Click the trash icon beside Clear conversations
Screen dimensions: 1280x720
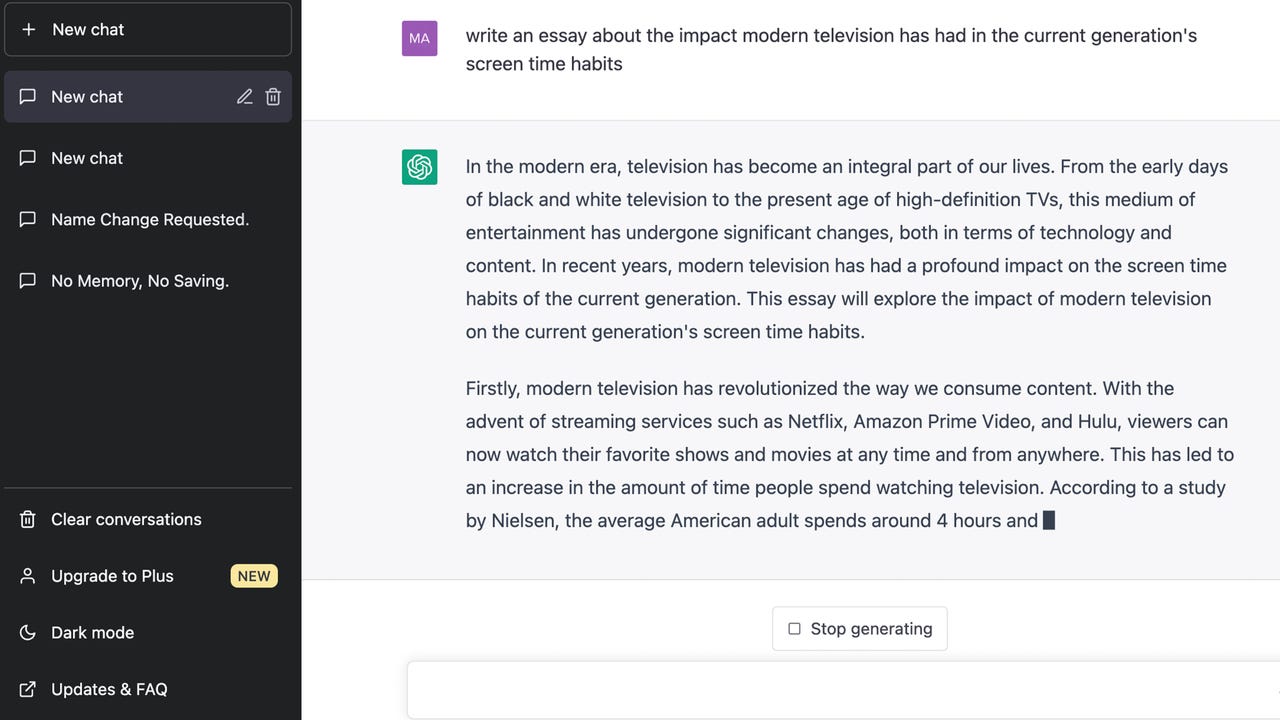click(x=28, y=519)
